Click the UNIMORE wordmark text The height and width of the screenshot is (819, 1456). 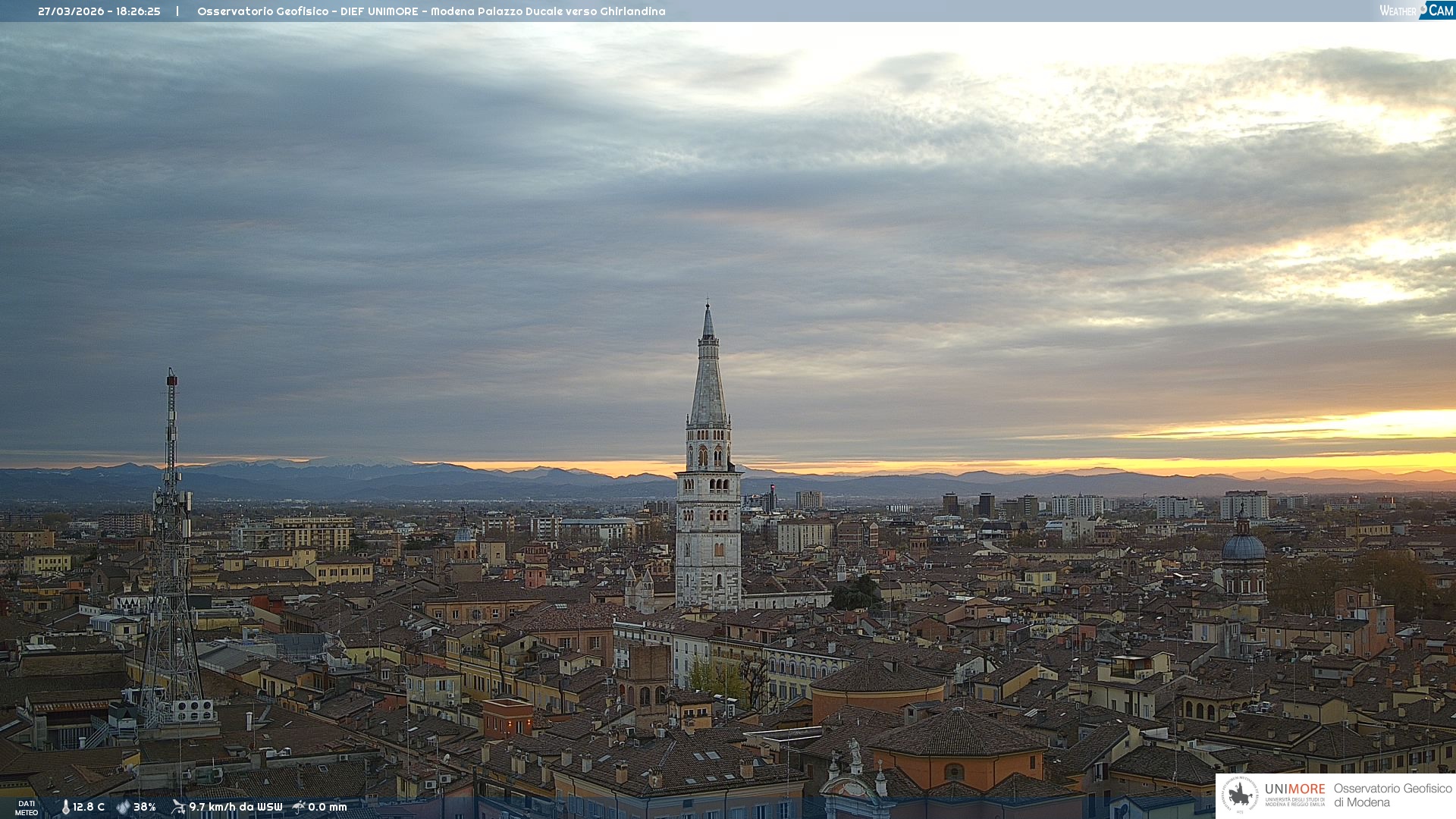tap(1294, 789)
